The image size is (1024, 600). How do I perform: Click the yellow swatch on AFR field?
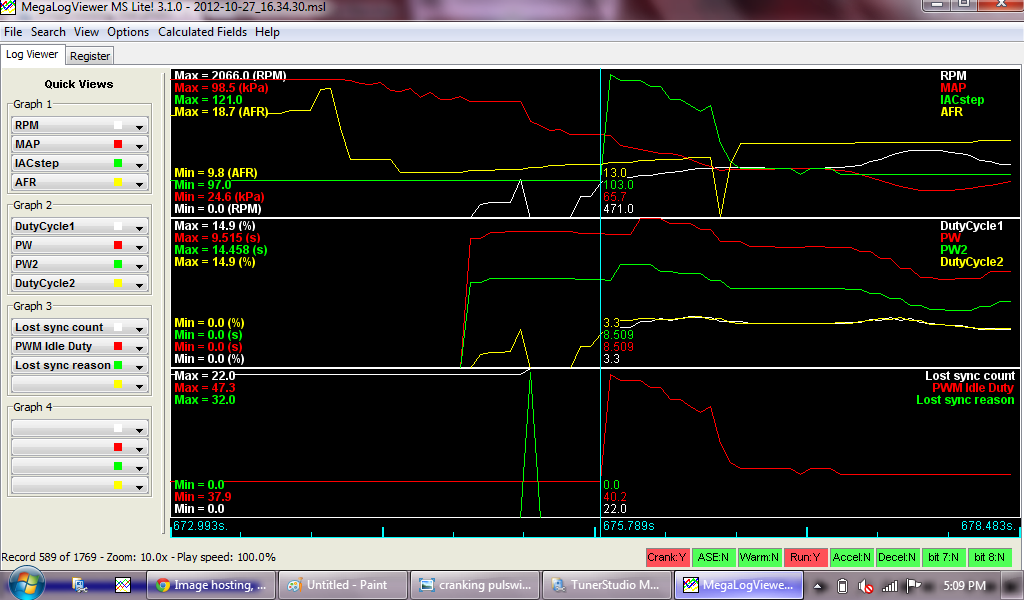click(118, 182)
